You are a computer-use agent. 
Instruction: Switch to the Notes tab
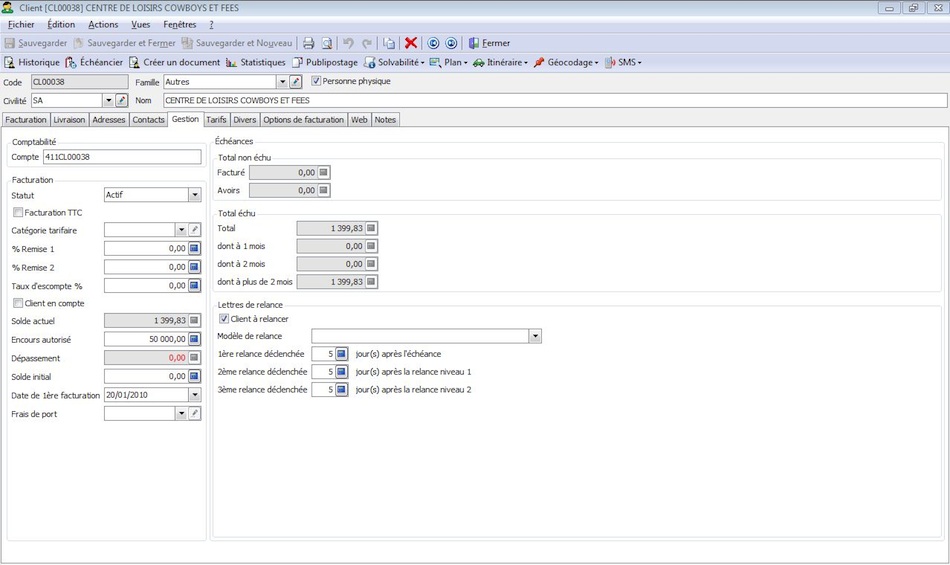click(x=385, y=120)
